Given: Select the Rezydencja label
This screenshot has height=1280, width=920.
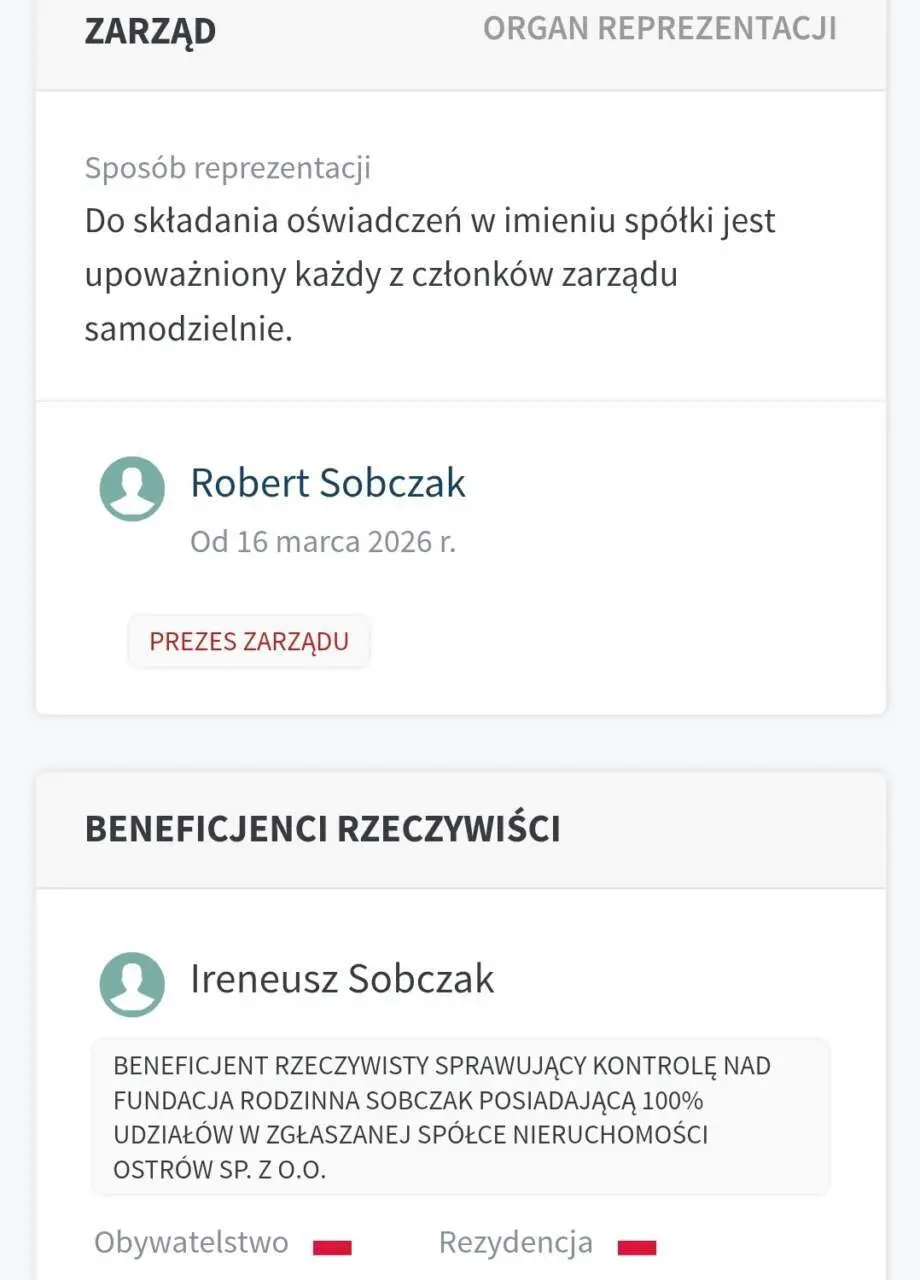Looking at the screenshot, I should [x=516, y=1243].
